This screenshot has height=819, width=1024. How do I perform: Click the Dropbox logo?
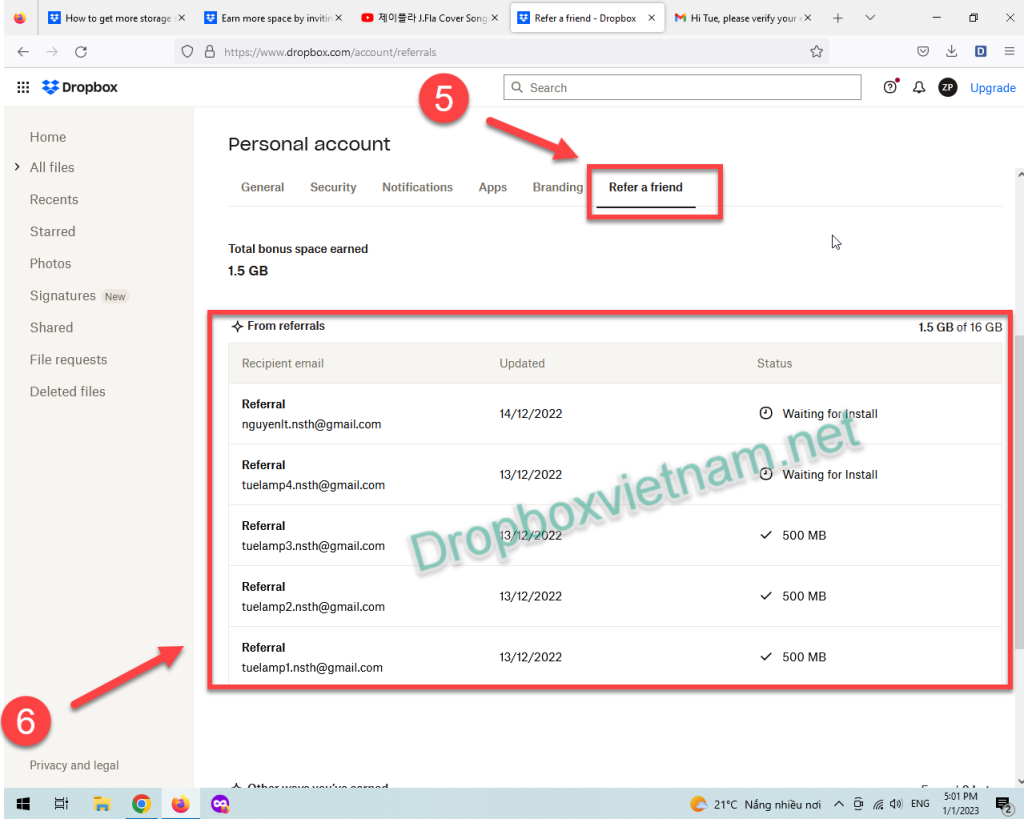pos(80,87)
